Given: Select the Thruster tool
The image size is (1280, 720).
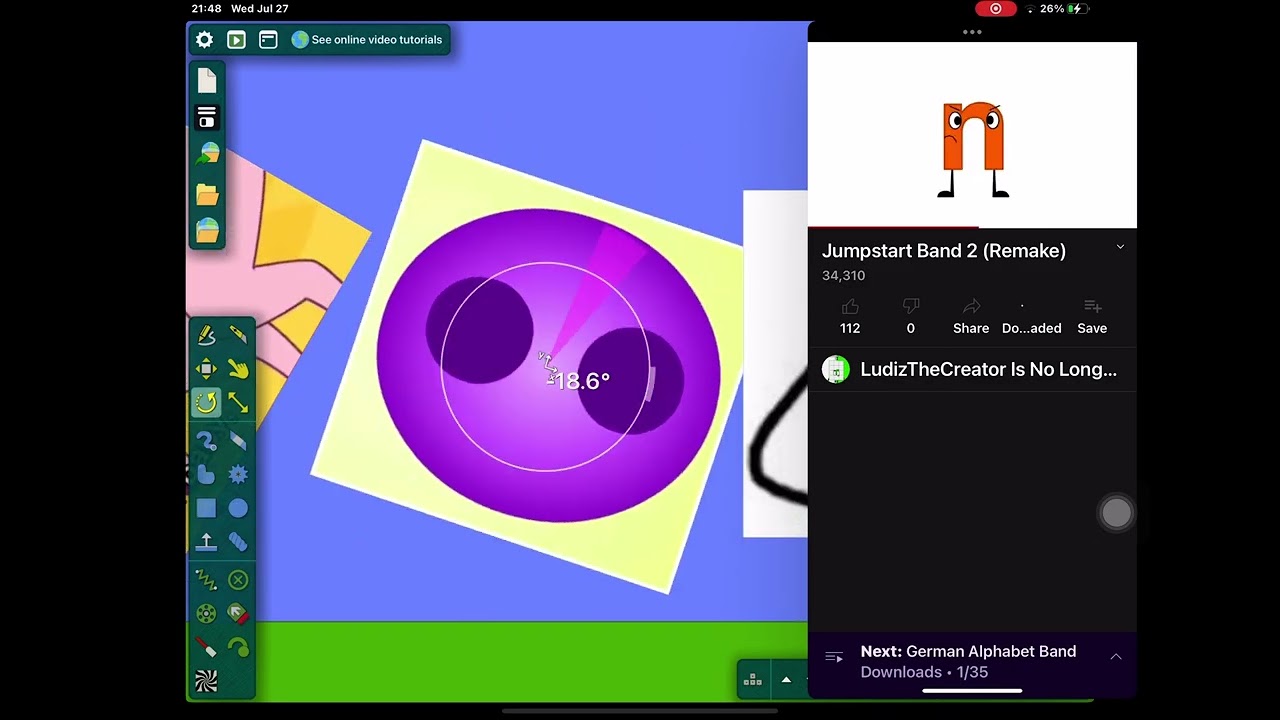Looking at the screenshot, I should pos(238,613).
